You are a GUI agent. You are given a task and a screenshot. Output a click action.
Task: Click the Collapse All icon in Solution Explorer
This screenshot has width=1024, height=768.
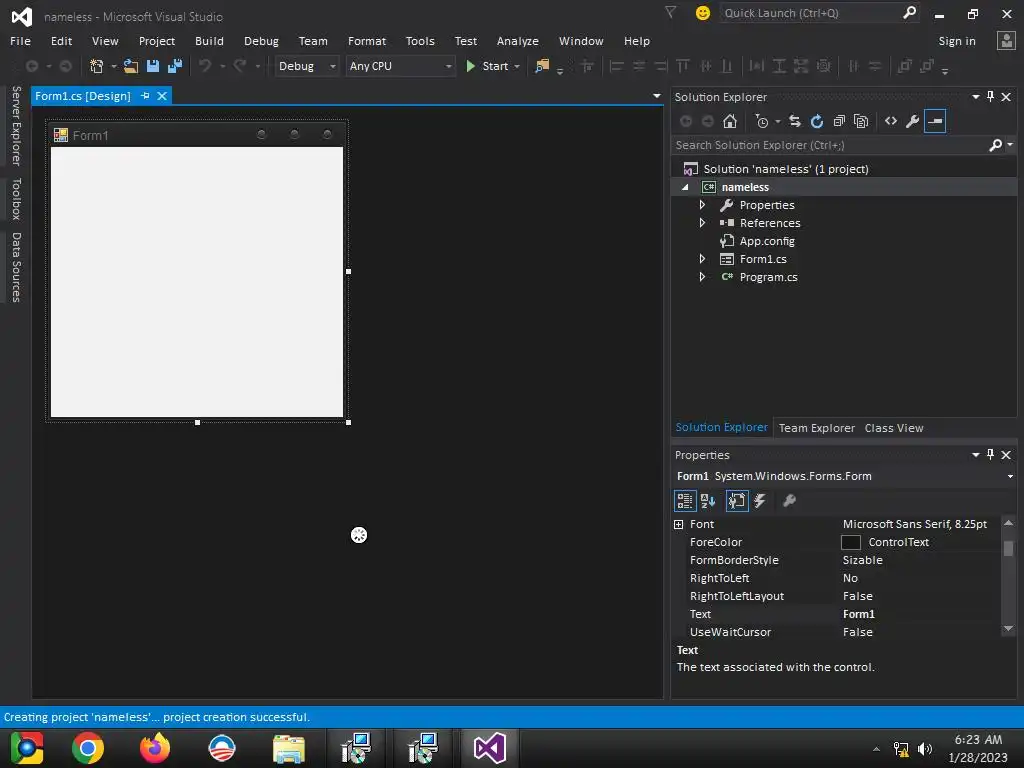pyautogui.click(x=839, y=121)
